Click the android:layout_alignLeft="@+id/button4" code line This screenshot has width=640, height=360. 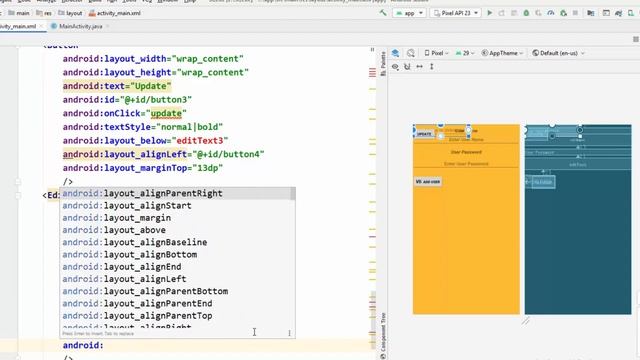point(163,154)
